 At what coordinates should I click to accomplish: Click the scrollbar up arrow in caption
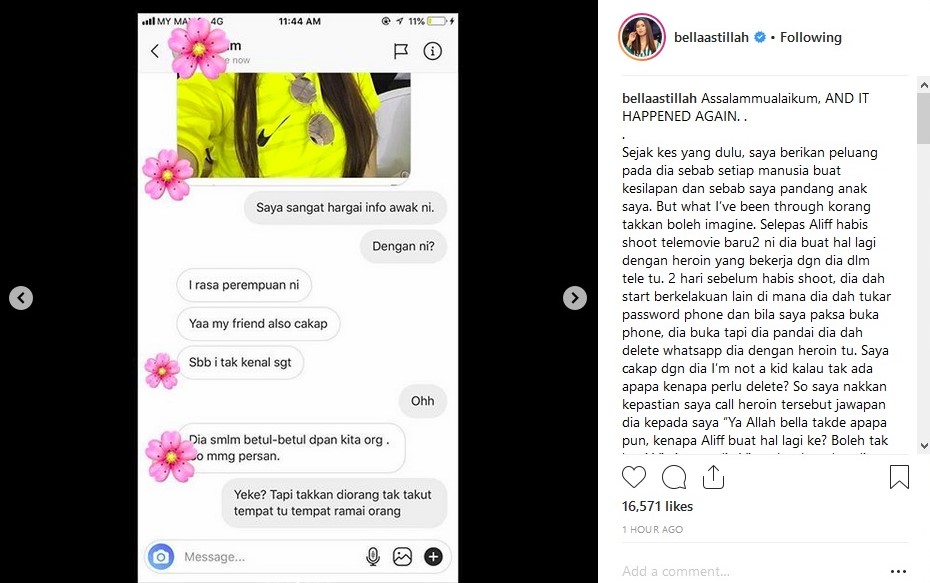click(x=923, y=85)
